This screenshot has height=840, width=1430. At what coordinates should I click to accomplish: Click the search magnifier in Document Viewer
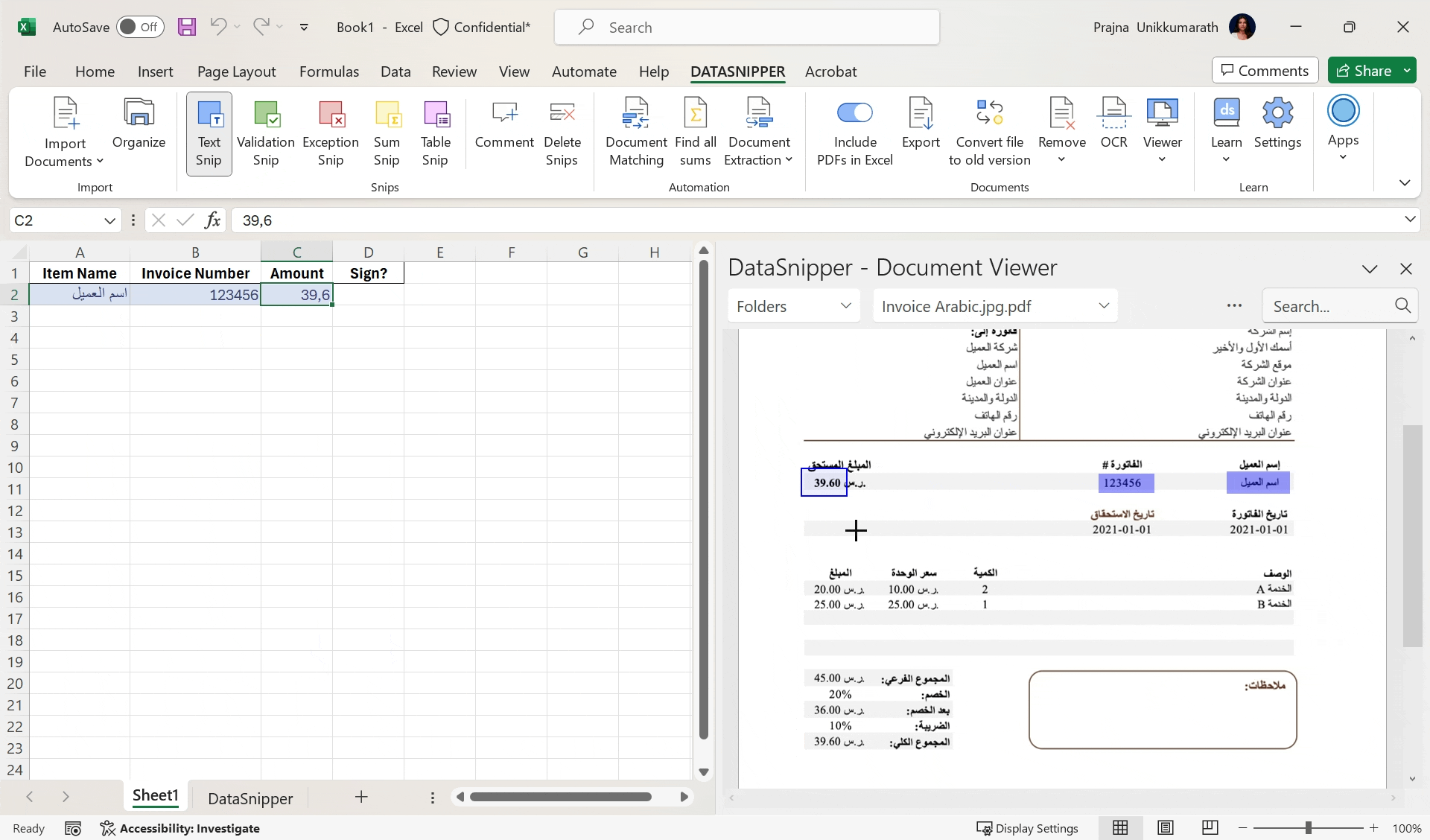point(1402,305)
